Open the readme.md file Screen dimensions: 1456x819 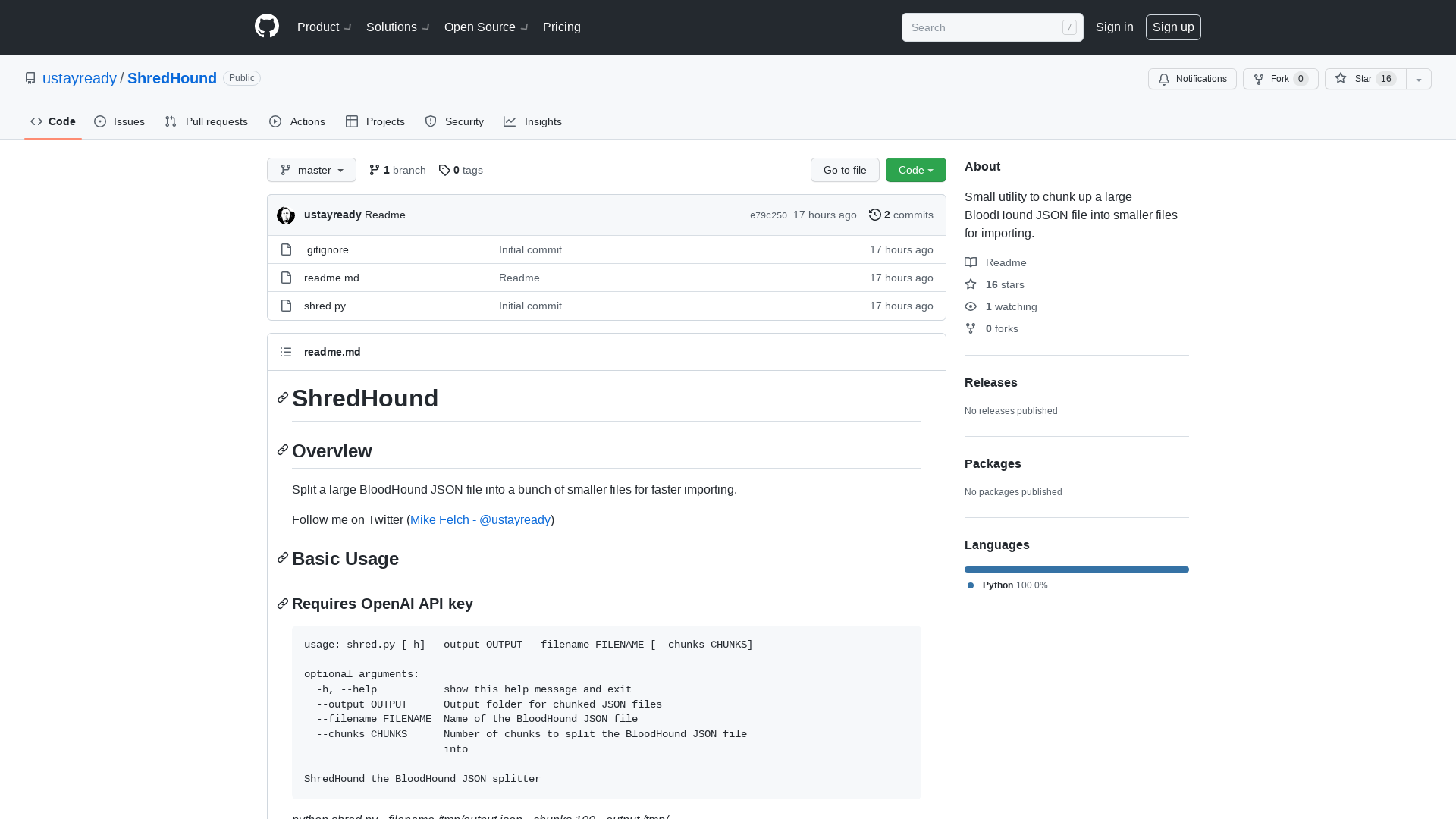(331, 278)
